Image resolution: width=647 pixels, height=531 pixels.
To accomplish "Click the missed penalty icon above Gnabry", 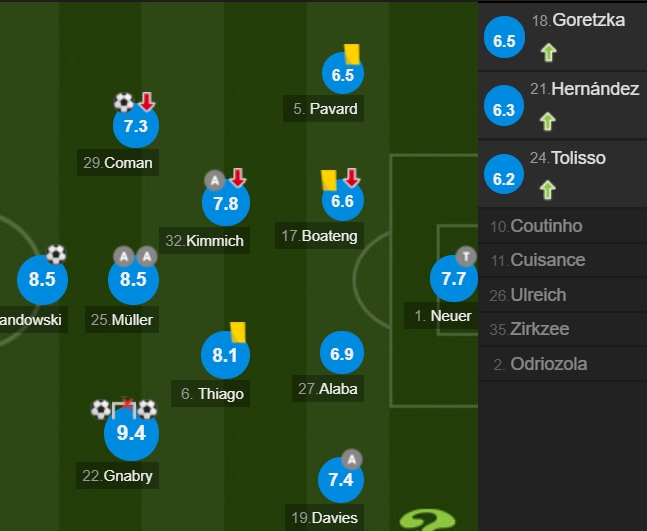I will click(124, 408).
